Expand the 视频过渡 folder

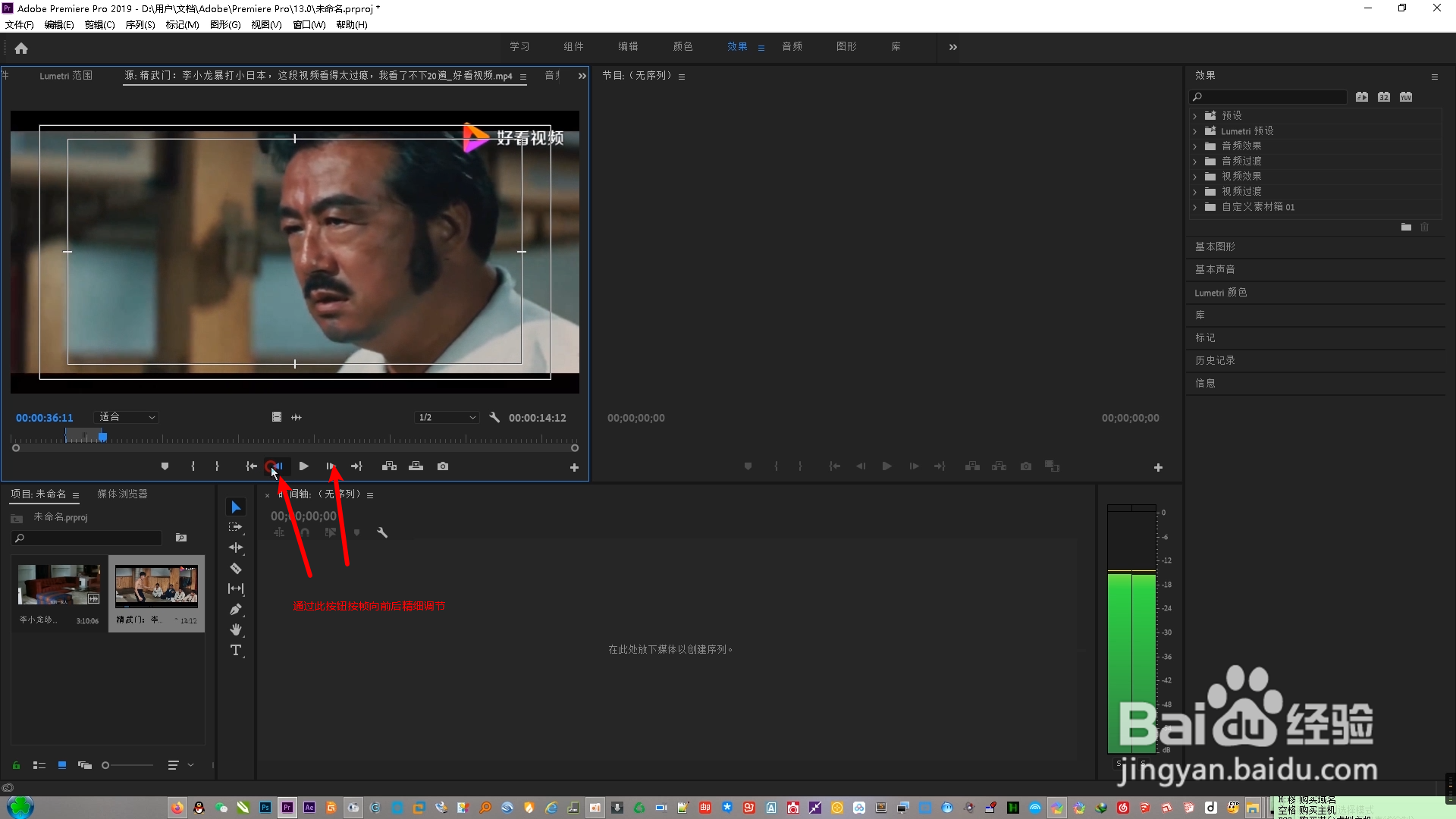(1195, 192)
